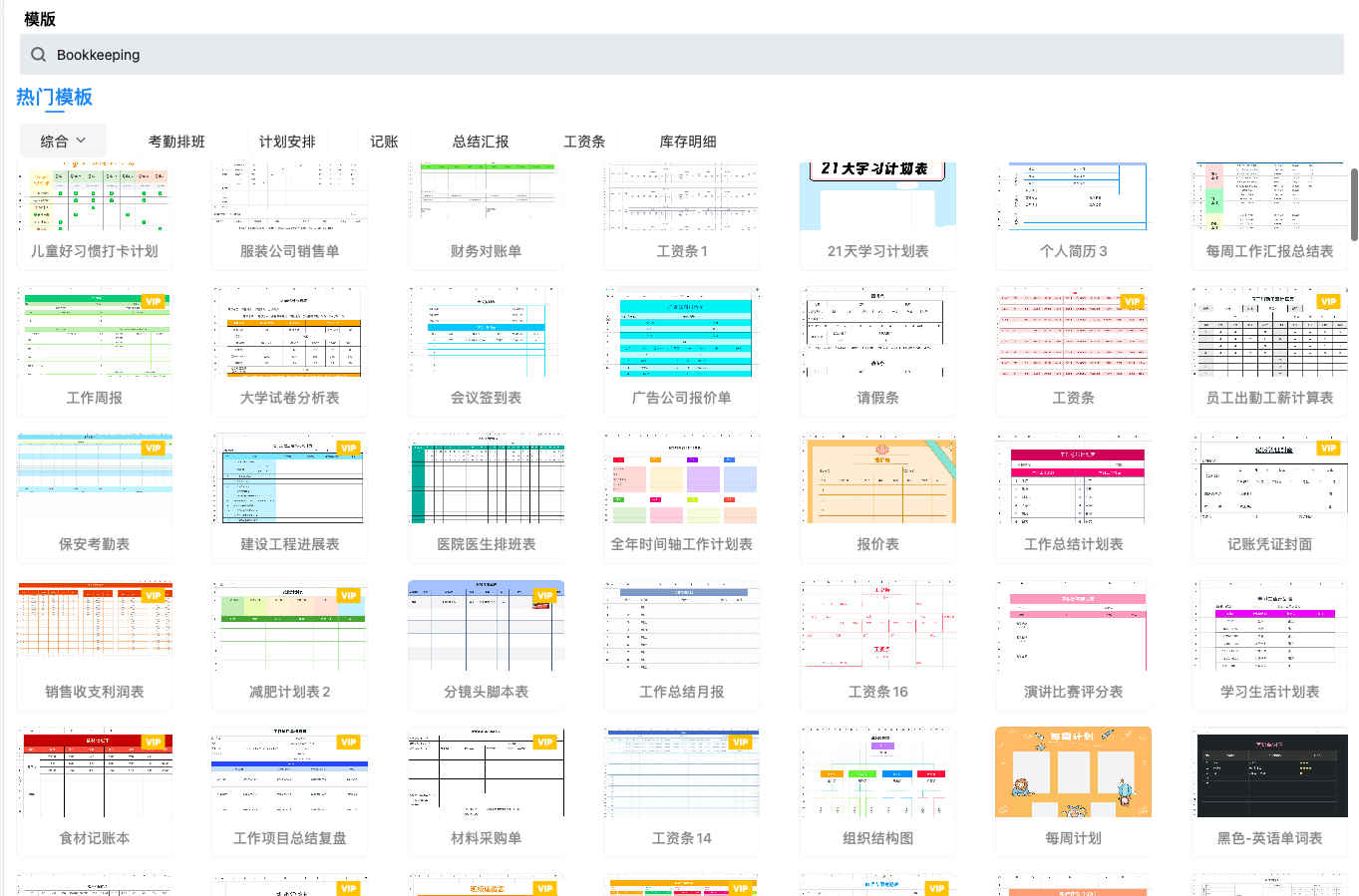Select the 库存明细 category tab
Viewport: 1359px width, 896px height.
[x=688, y=142]
